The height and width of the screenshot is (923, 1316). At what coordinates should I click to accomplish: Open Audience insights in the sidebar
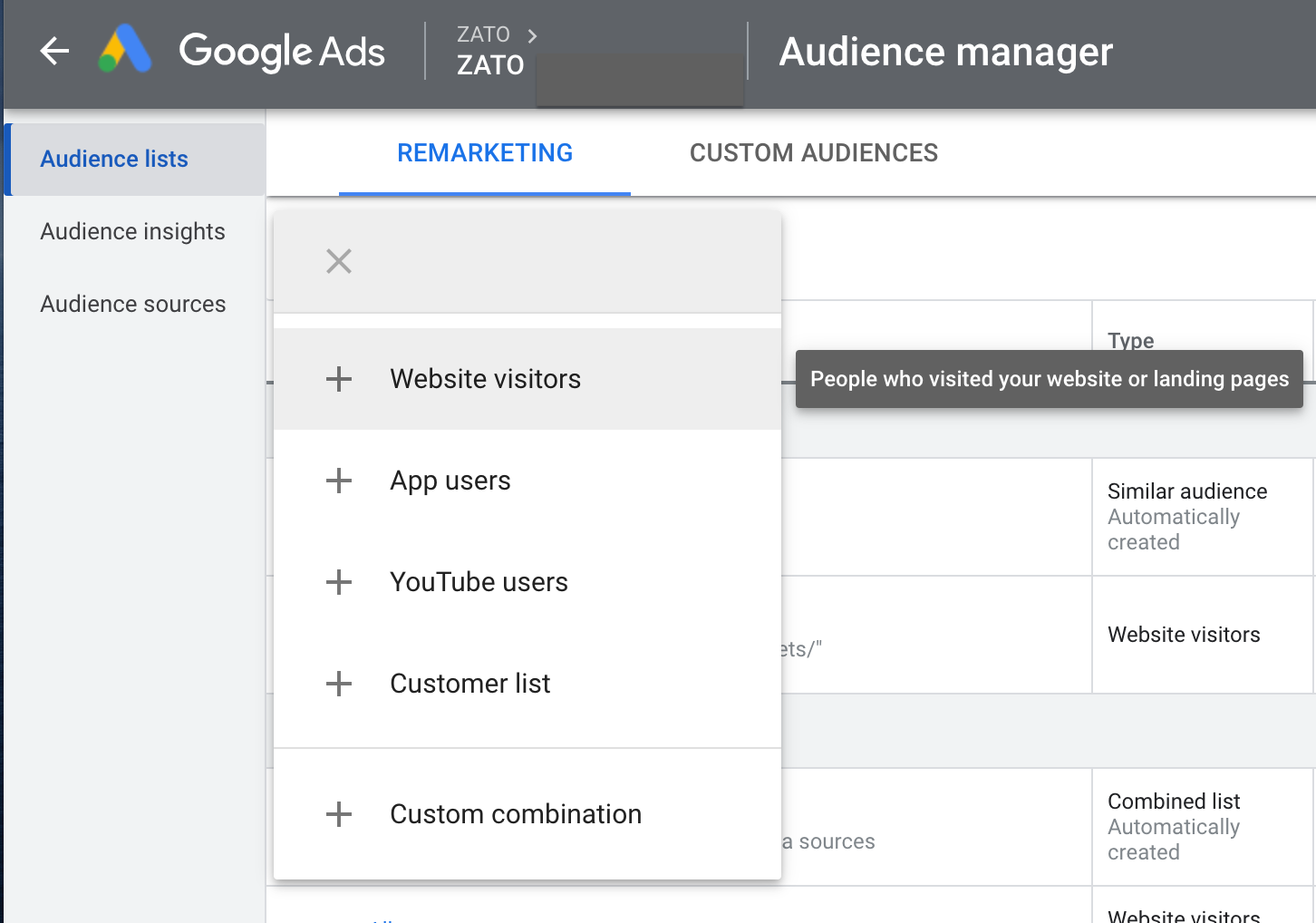pyautogui.click(x=135, y=232)
